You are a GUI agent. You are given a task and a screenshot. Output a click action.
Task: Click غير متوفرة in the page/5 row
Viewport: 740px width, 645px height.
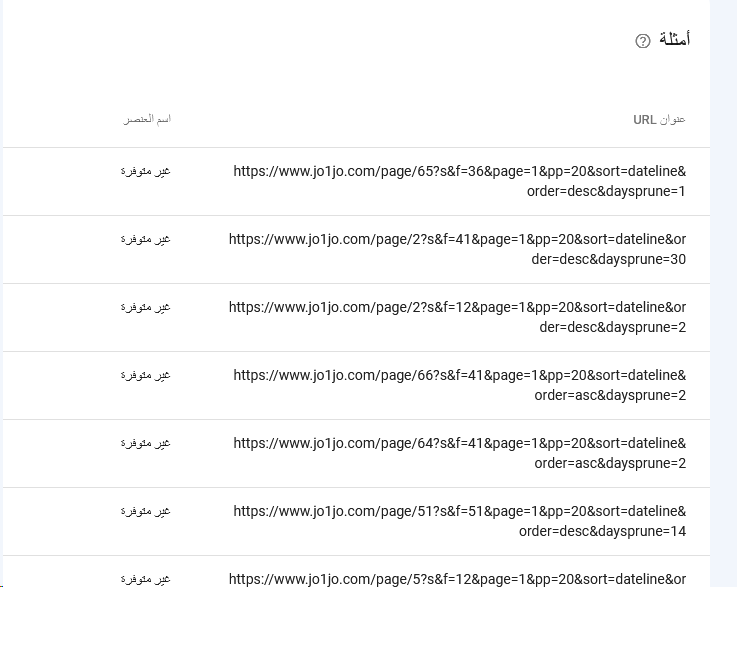click(146, 578)
